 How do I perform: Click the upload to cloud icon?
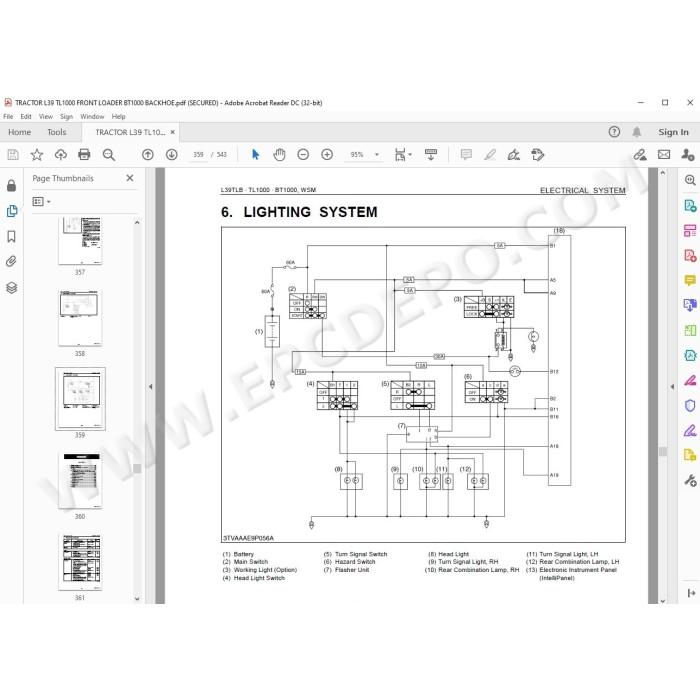coord(61,155)
